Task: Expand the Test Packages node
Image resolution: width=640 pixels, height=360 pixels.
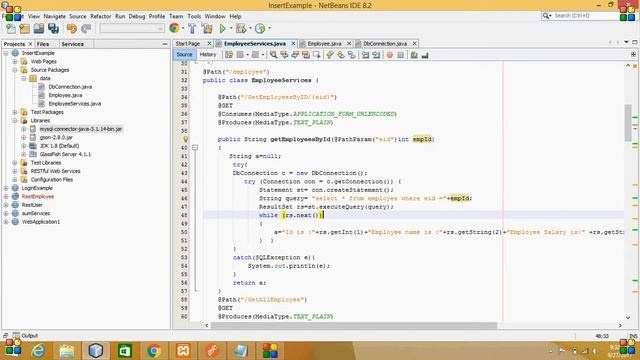Action: pyautogui.click(x=15, y=112)
